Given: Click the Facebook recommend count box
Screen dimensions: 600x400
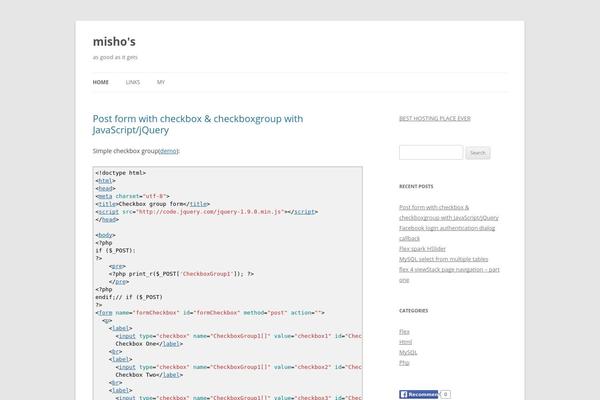Looking at the screenshot, I should click(445, 394).
